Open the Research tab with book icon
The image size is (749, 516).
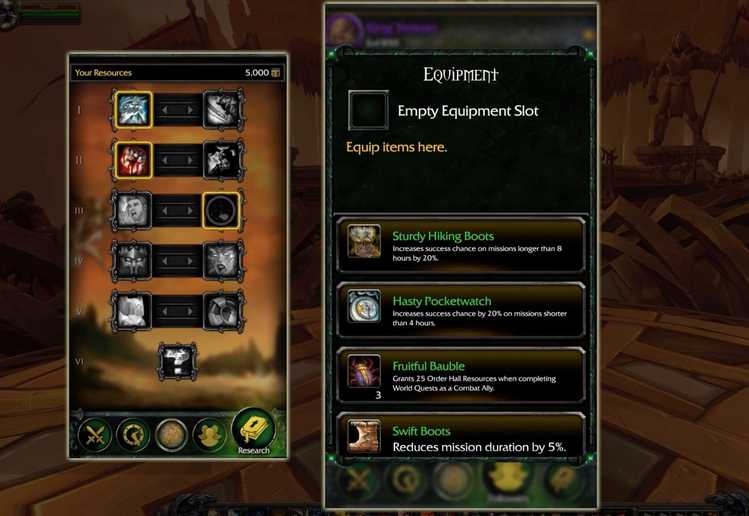pos(254,431)
